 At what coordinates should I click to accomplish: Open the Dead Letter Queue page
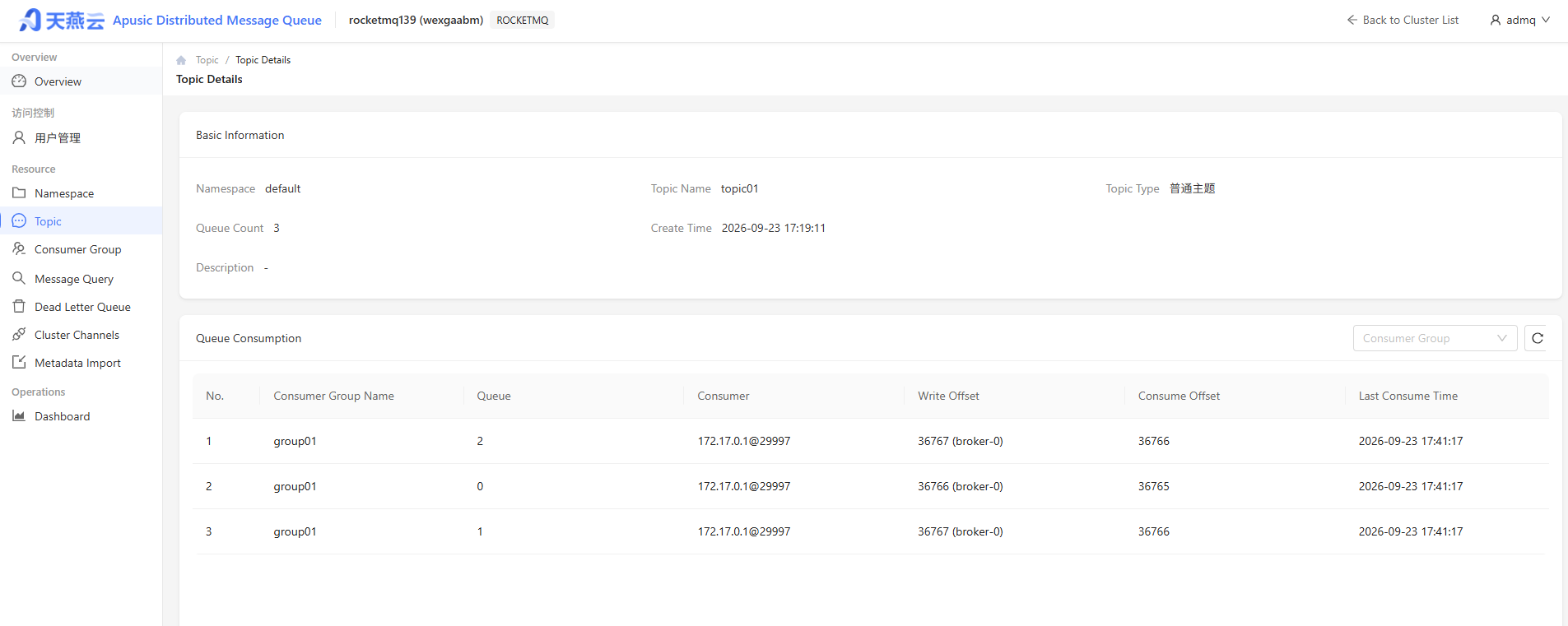coord(81,307)
